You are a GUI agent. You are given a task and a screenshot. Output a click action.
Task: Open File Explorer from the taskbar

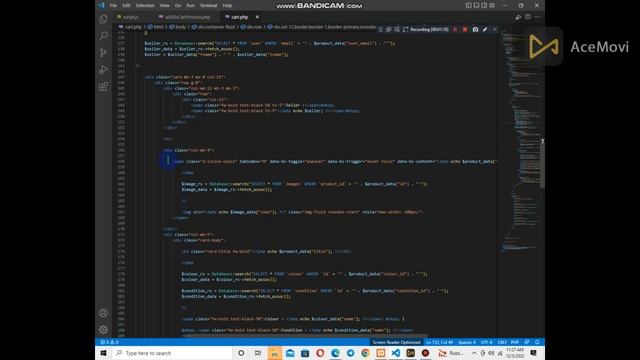pos(275,353)
